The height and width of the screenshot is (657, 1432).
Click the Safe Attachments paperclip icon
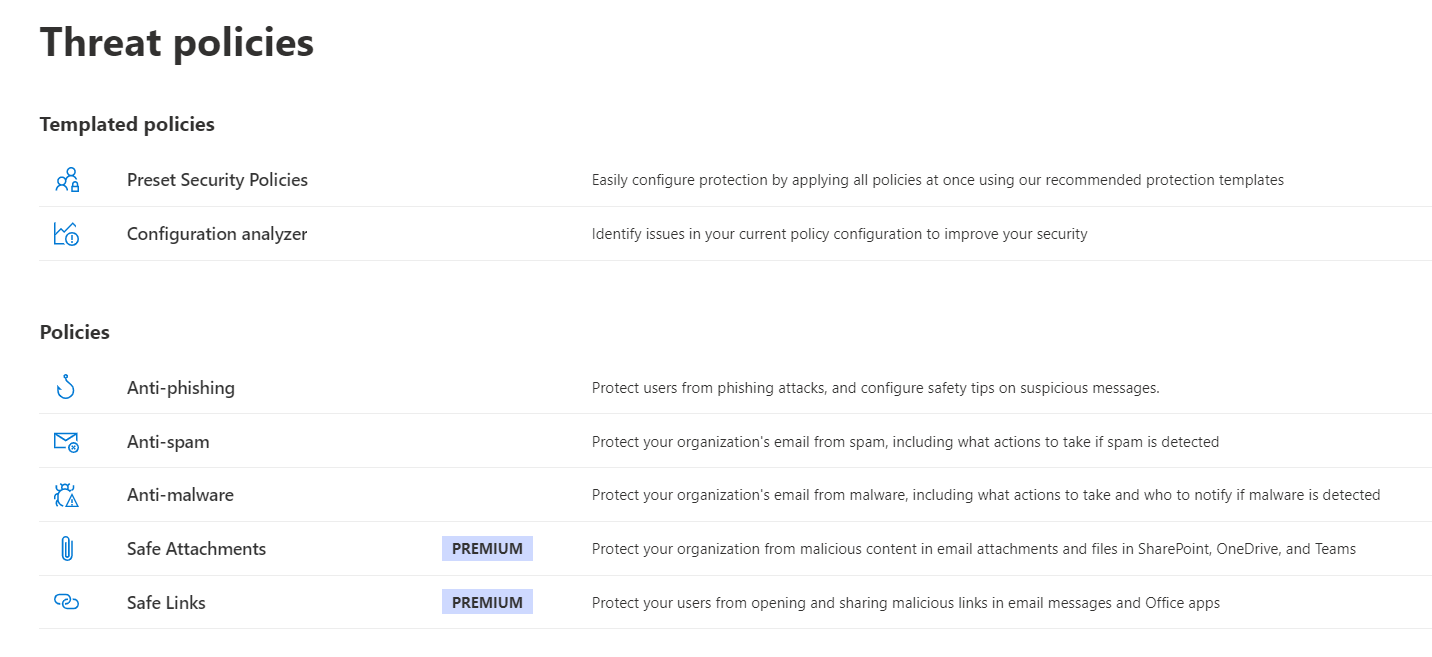66,549
